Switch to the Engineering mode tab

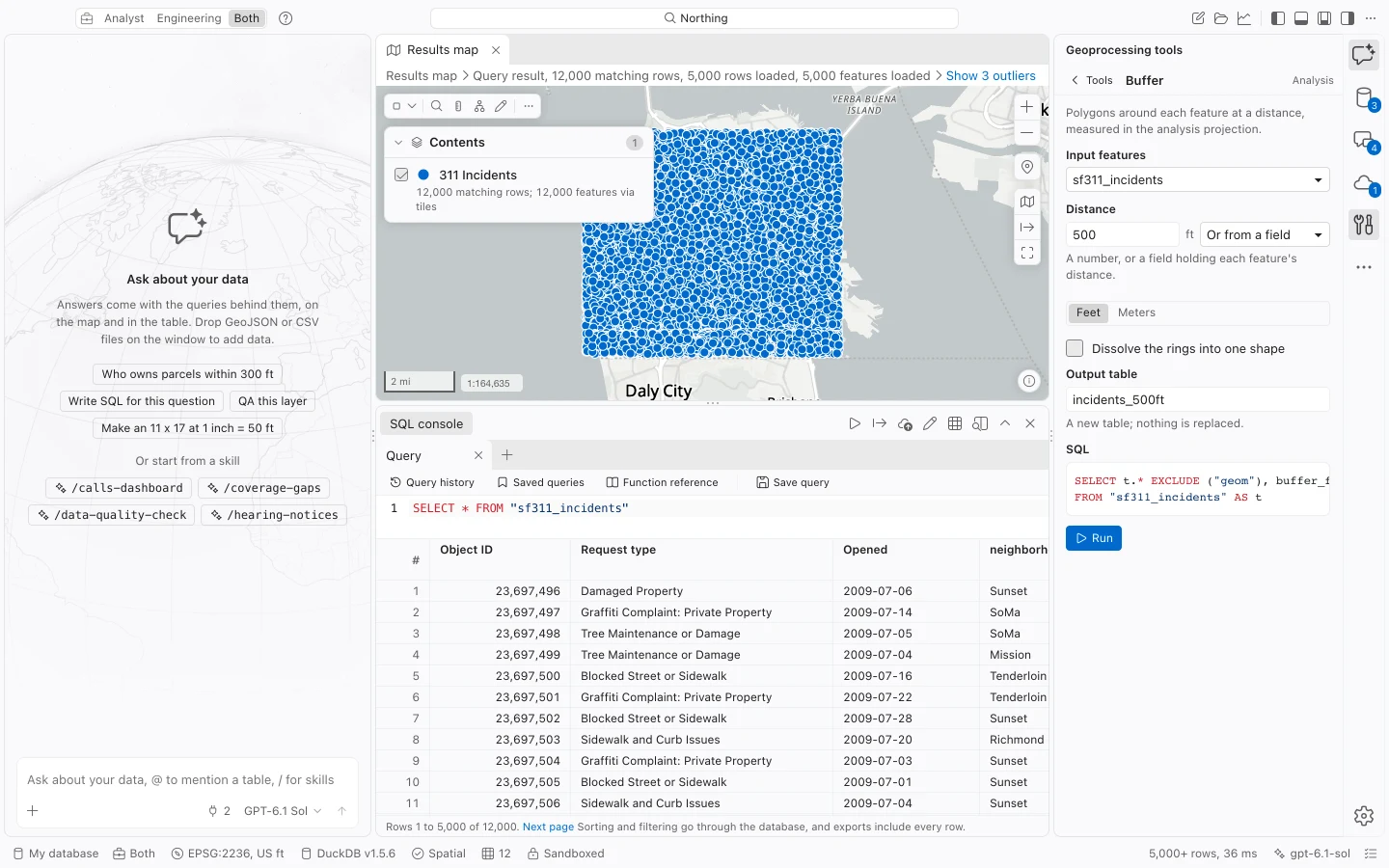(189, 18)
